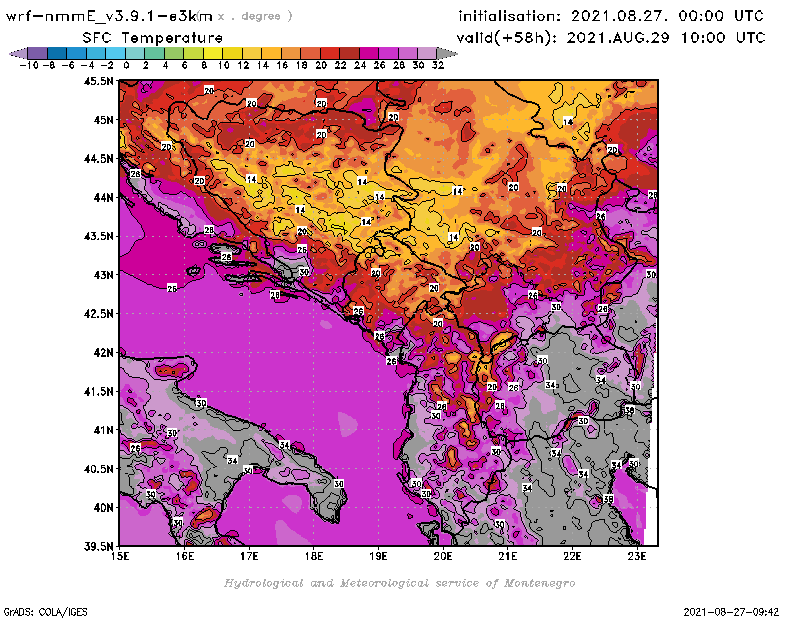Click the '40N' latitude label
The height and width of the screenshot is (618, 800).
tap(104, 508)
